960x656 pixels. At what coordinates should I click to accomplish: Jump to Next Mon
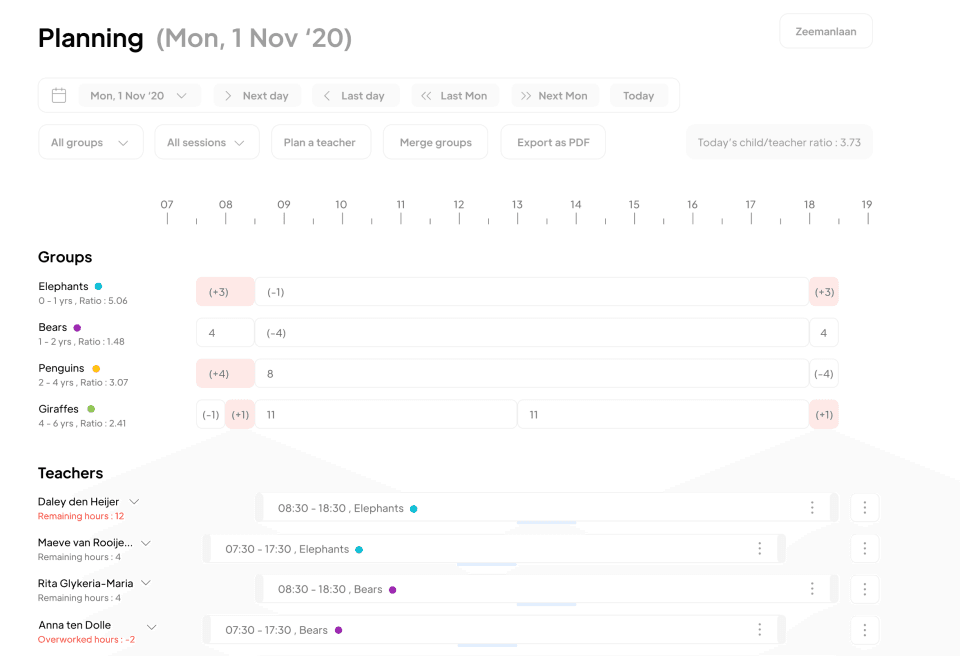tap(555, 96)
